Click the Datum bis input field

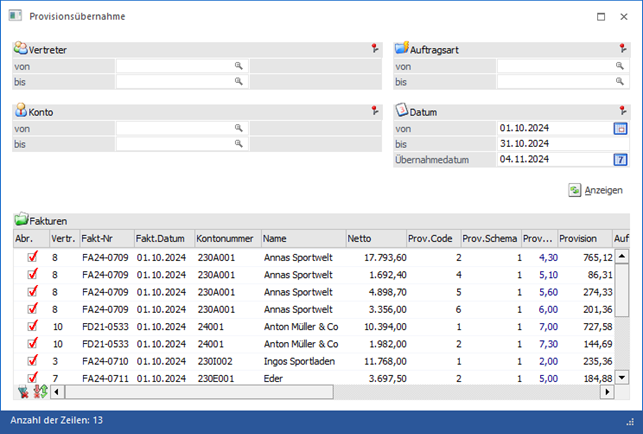(x=553, y=144)
